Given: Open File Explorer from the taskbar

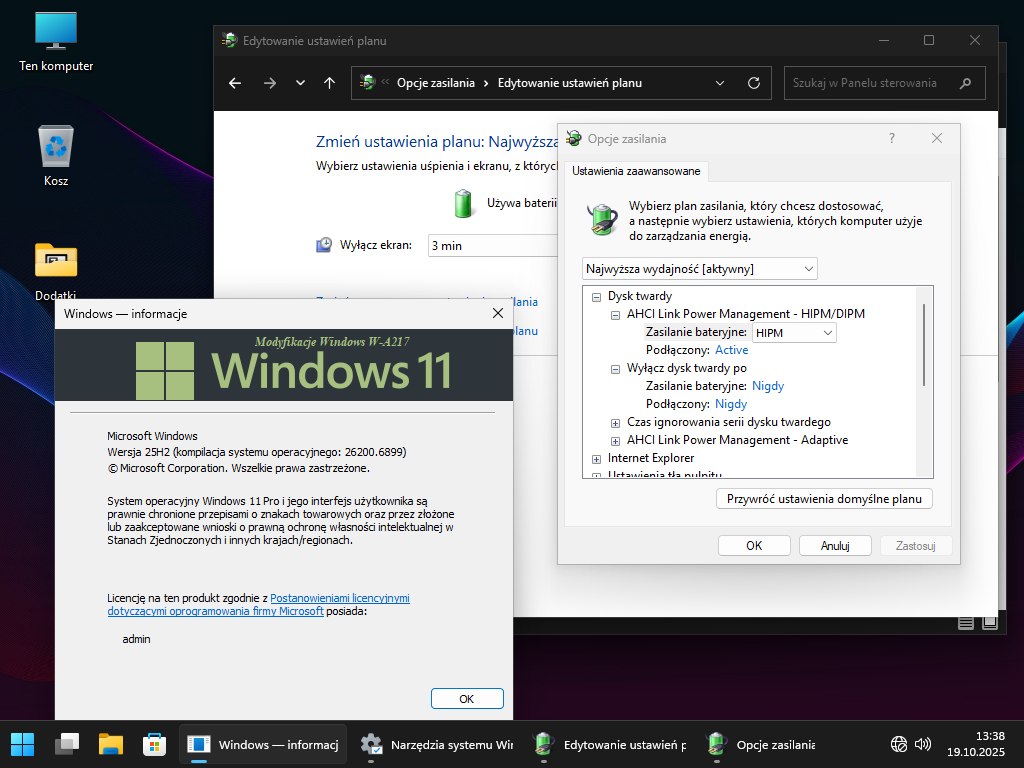Looking at the screenshot, I should [110, 744].
